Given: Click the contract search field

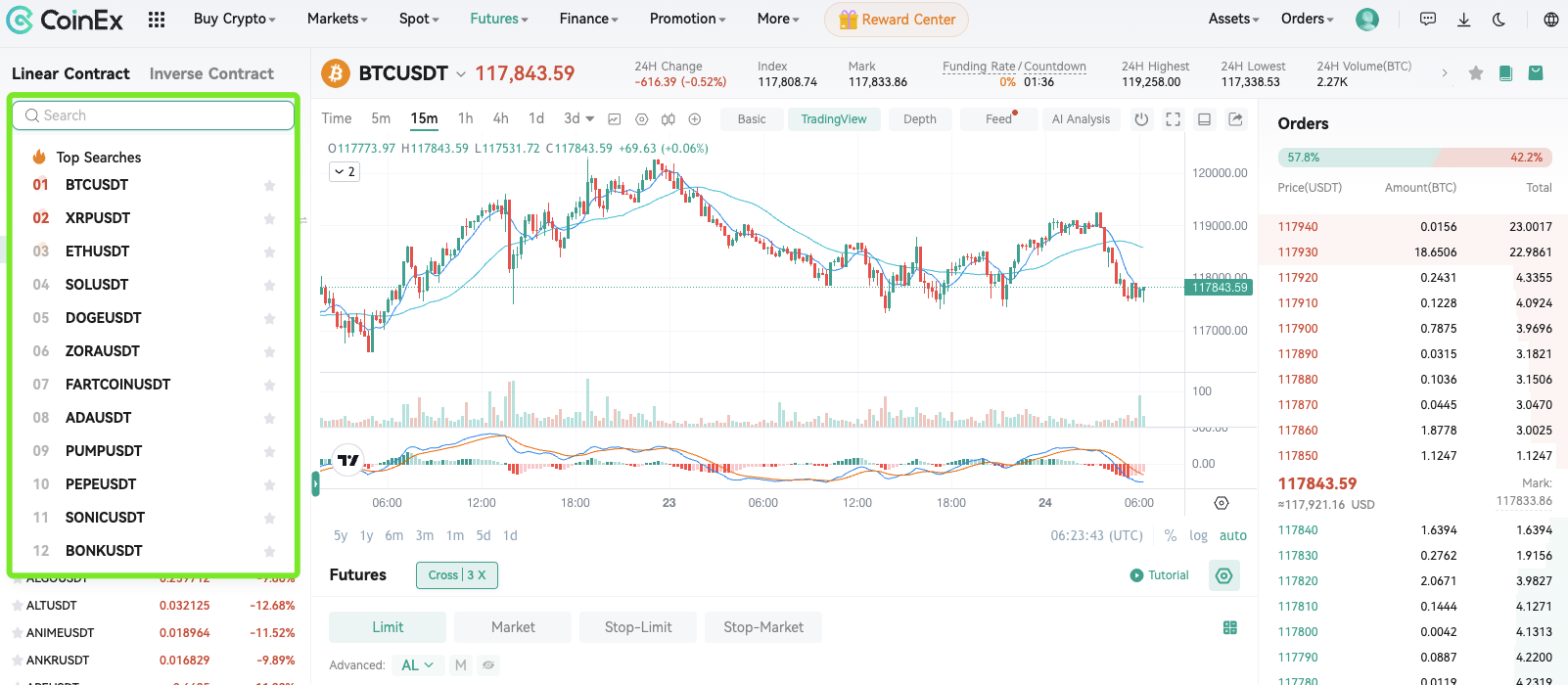Looking at the screenshot, I should tap(154, 115).
